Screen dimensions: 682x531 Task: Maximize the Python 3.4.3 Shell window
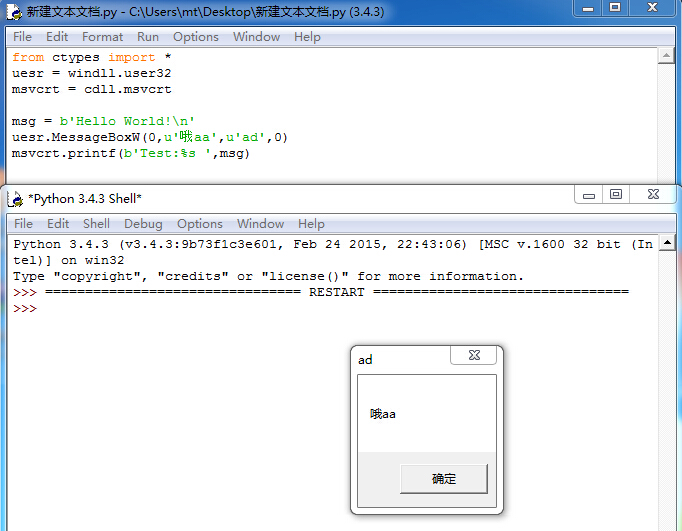(616, 194)
